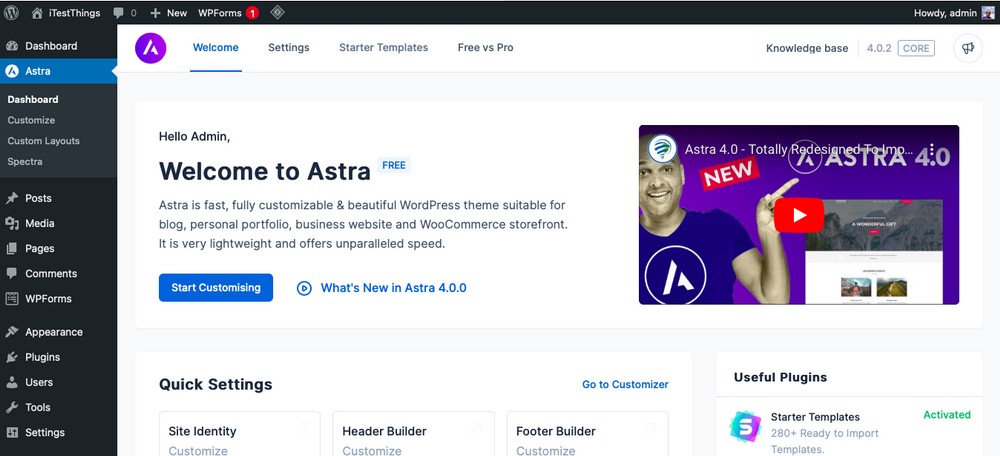1000x456 pixels.
Task: Click the FREE badge next to Welcome
Action: click(x=394, y=165)
